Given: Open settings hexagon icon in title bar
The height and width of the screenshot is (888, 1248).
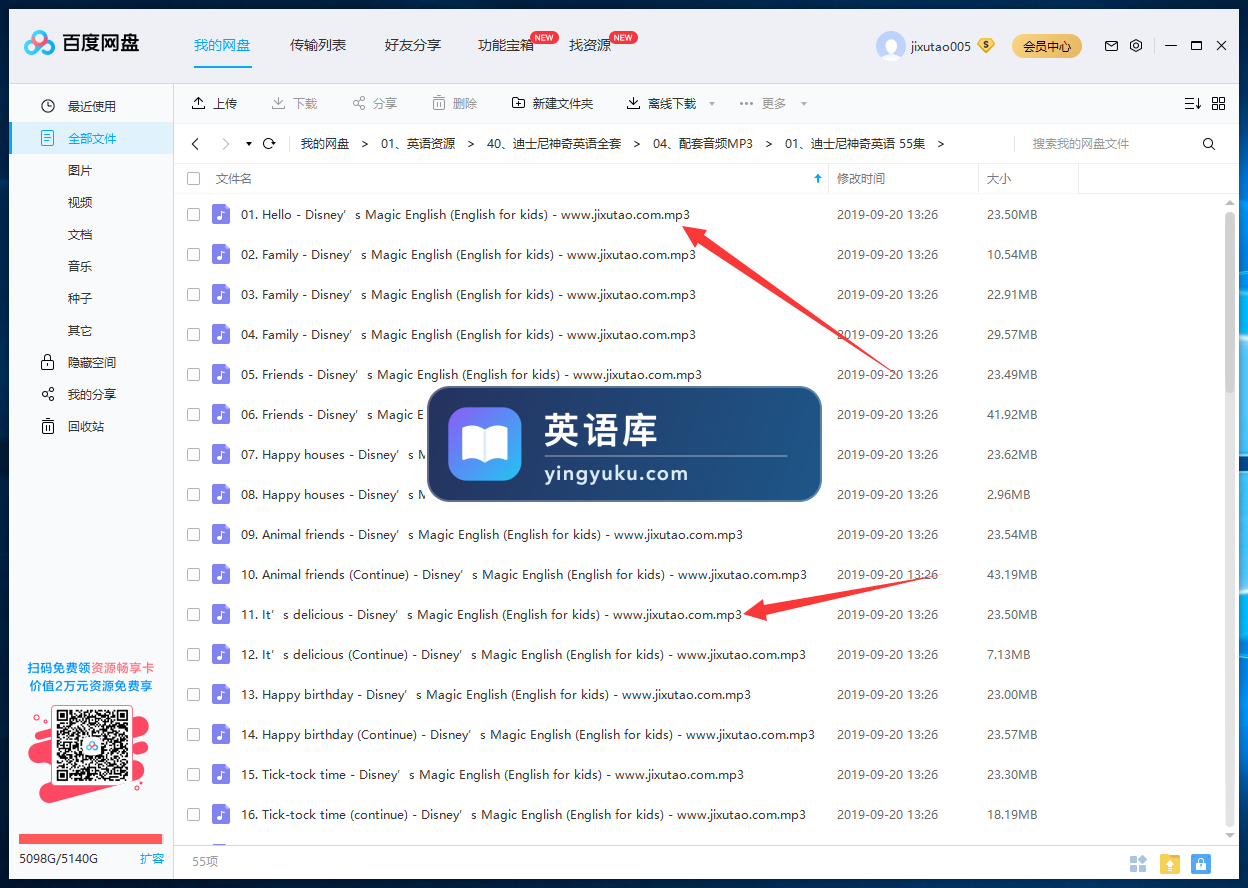Looking at the screenshot, I should tap(1136, 46).
